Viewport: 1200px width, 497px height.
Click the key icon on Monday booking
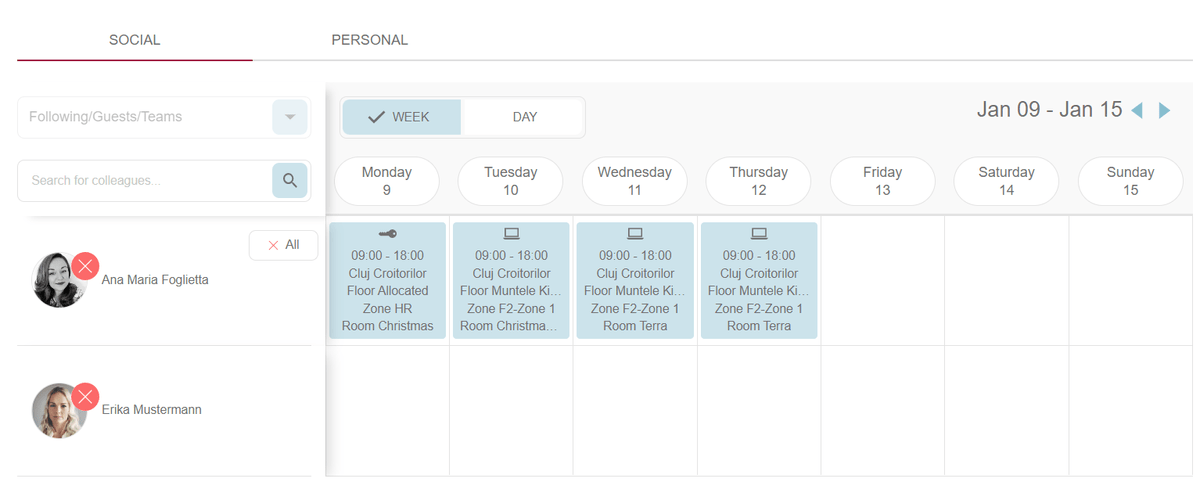388,234
